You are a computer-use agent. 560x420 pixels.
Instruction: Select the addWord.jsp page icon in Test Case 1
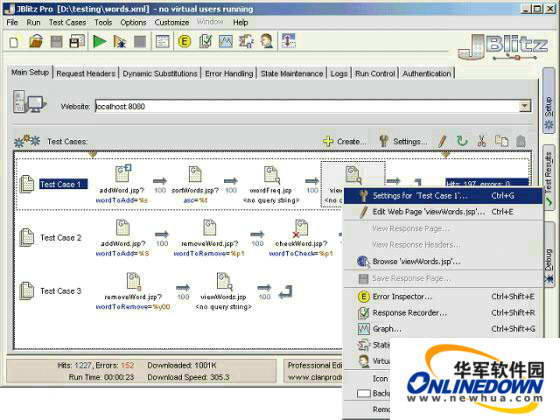click(x=123, y=173)
